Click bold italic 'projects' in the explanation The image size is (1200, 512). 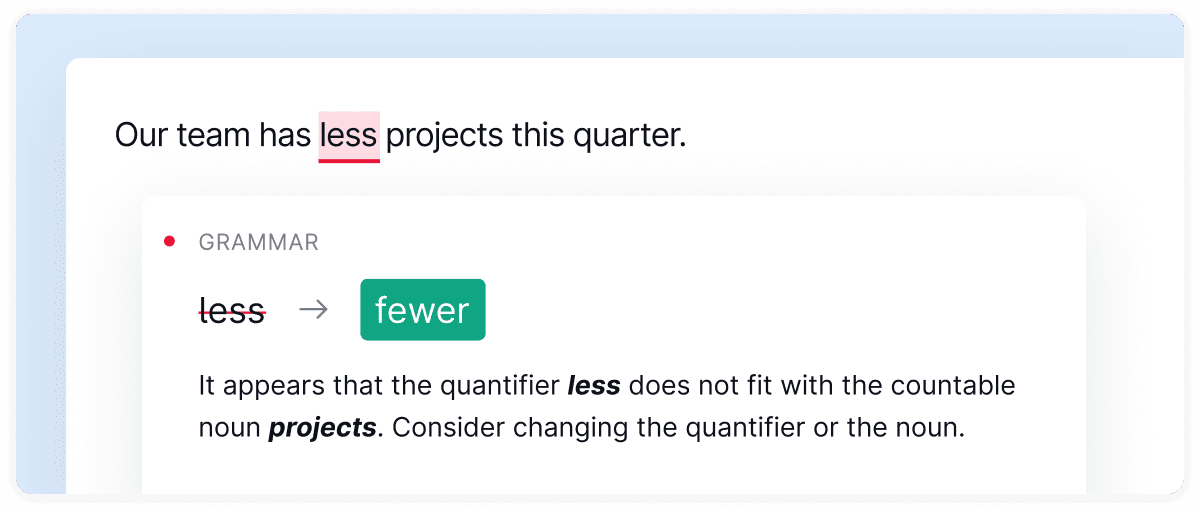322,429
